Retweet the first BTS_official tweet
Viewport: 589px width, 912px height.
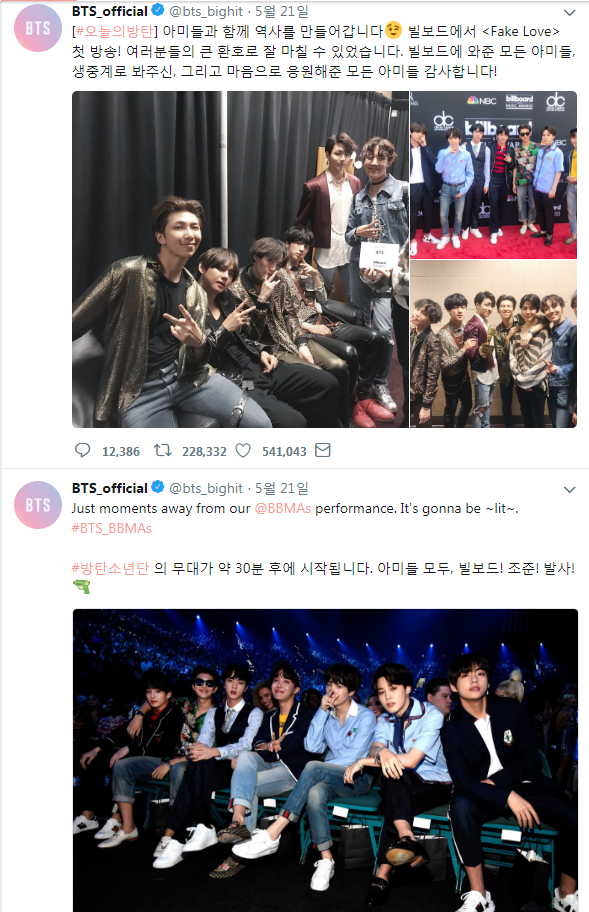coord(162,450)
